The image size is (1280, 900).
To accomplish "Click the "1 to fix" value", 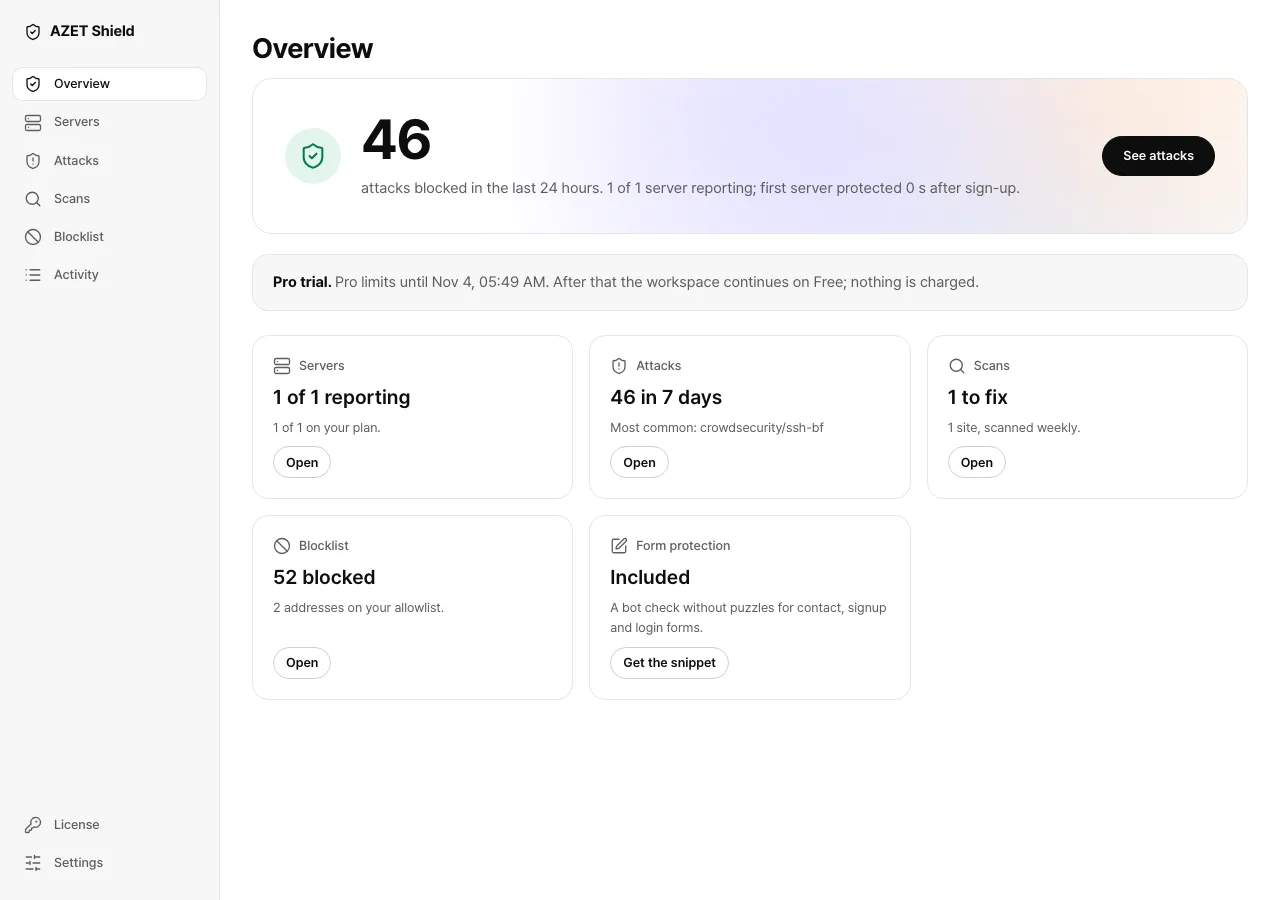I will point(978,397).
